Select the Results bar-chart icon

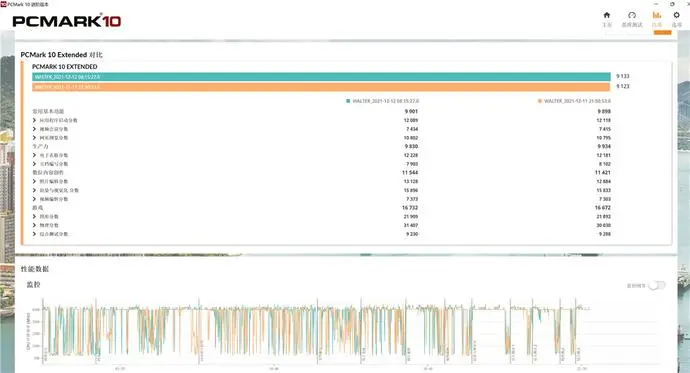pos(657,15)
